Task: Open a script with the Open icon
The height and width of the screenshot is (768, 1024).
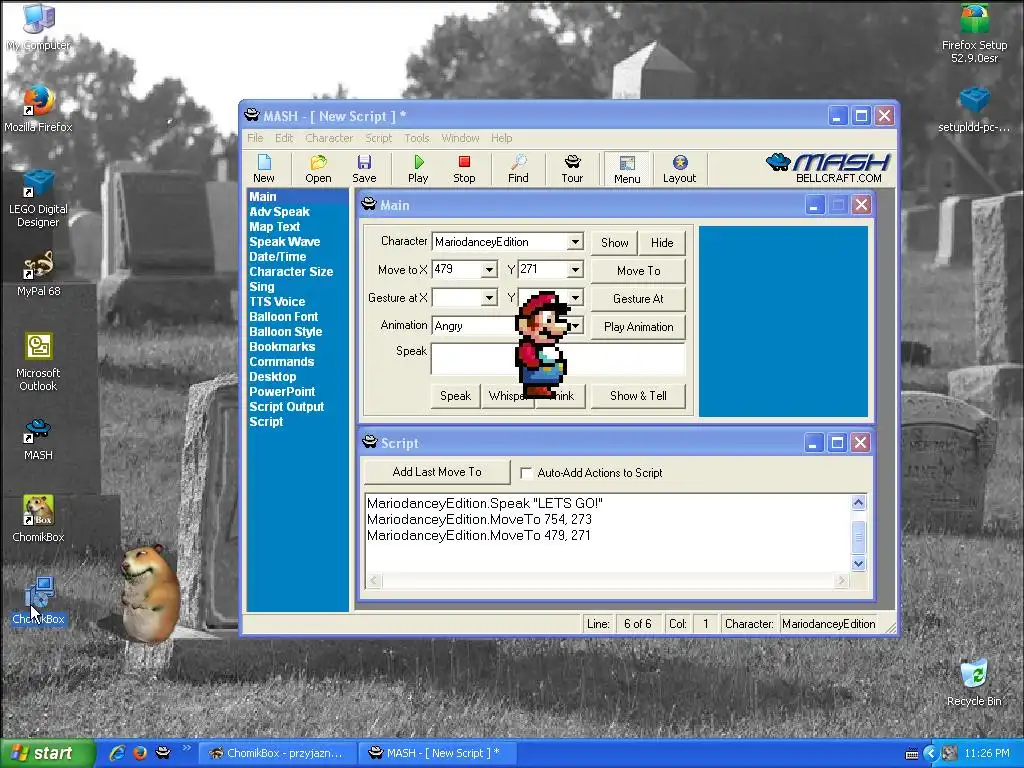Action: click(x=318, y=168)
